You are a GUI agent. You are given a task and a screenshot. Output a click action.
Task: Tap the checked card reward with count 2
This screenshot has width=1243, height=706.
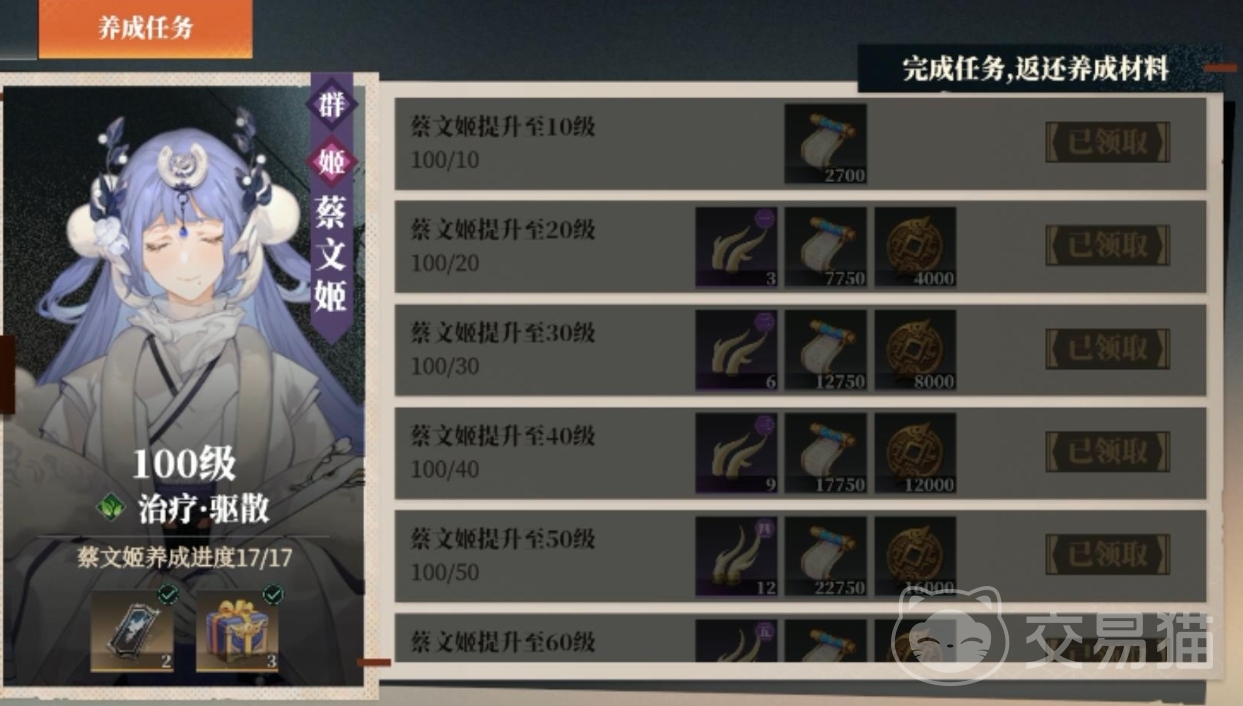[x=132, y=632]
